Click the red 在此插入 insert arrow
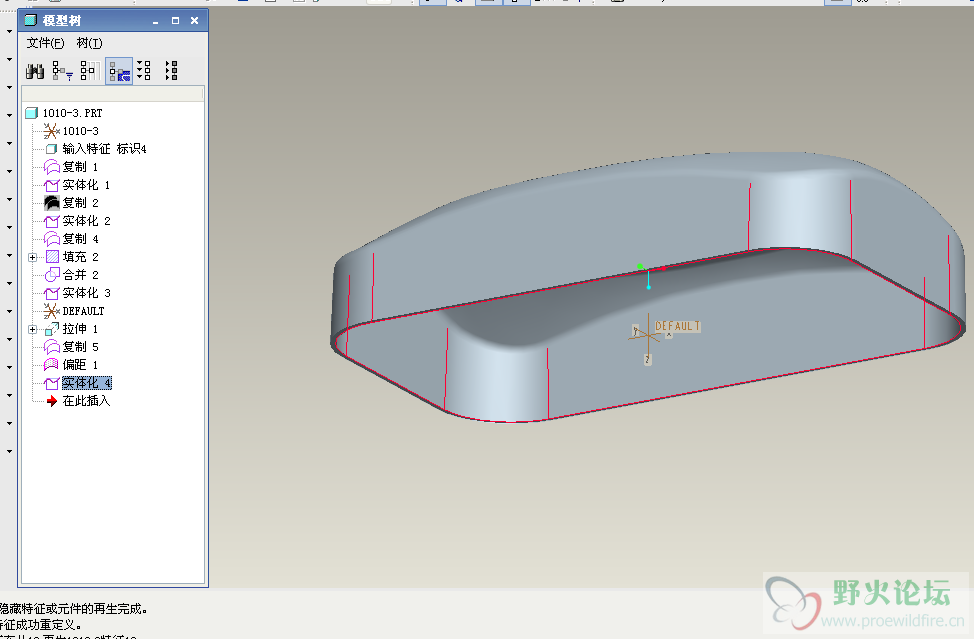 pyautogui.click(x=52, y=401)
